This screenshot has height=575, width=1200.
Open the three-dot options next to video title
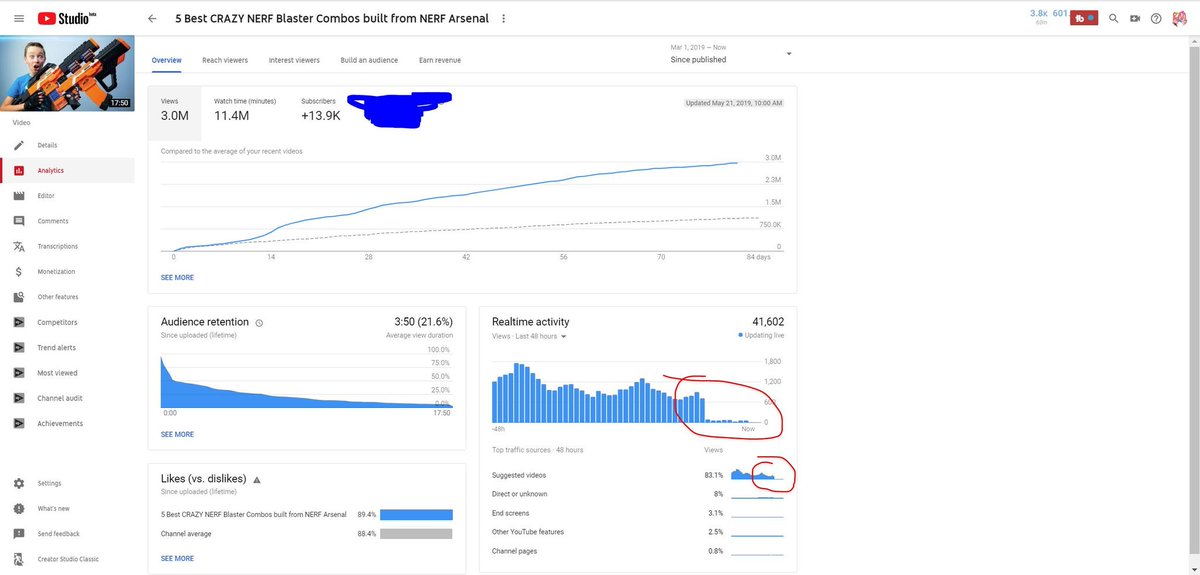(x=503, y=18)
